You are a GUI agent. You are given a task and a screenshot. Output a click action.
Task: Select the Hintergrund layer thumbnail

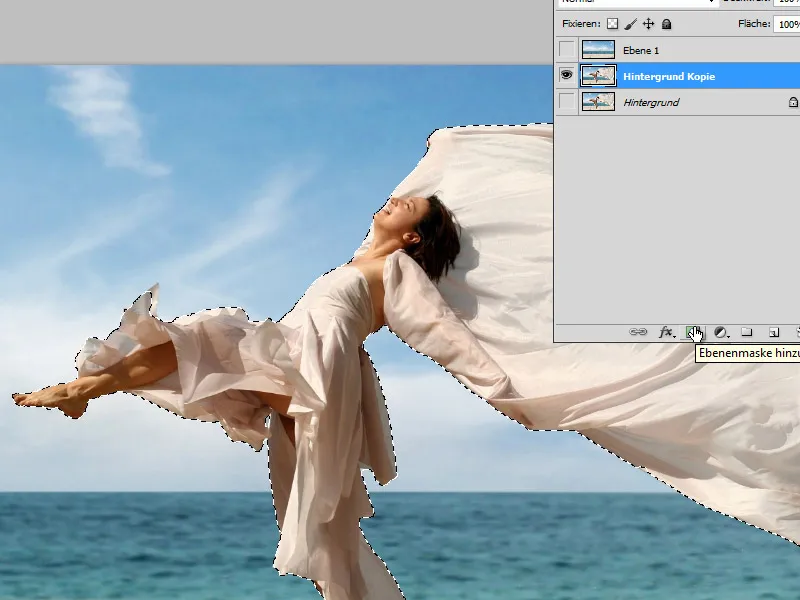[598, 102]
